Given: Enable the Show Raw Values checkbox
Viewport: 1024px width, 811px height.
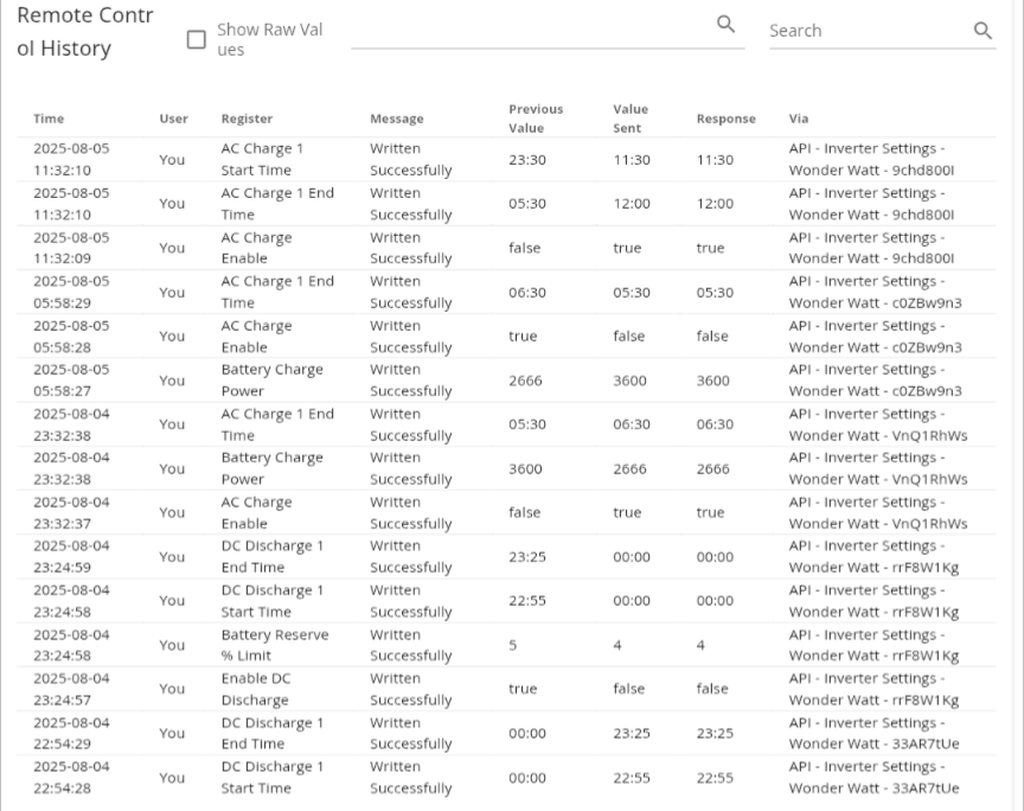Looking at the screenshot, I should [197, 40].
